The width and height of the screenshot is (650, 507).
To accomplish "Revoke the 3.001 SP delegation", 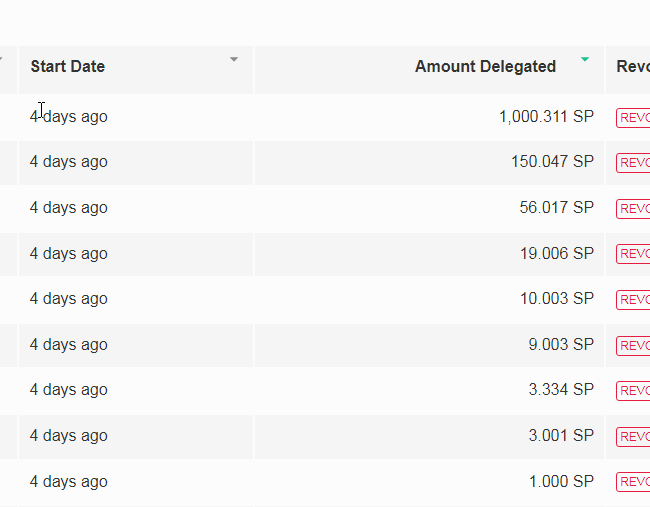I will click(634, 436).
